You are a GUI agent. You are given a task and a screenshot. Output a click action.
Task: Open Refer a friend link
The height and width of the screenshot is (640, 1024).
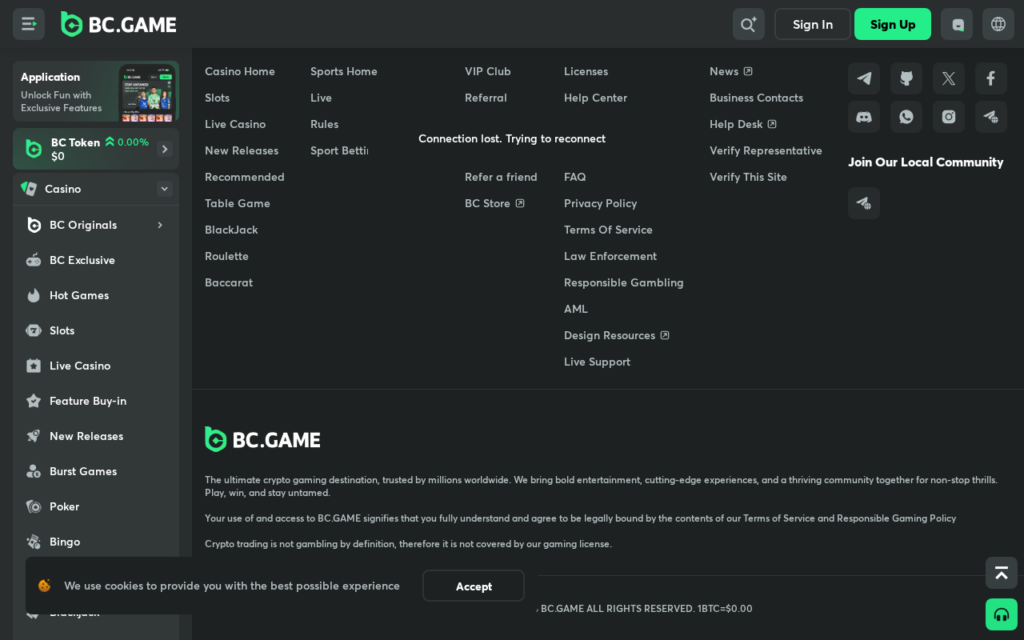(x=501, y=177)
